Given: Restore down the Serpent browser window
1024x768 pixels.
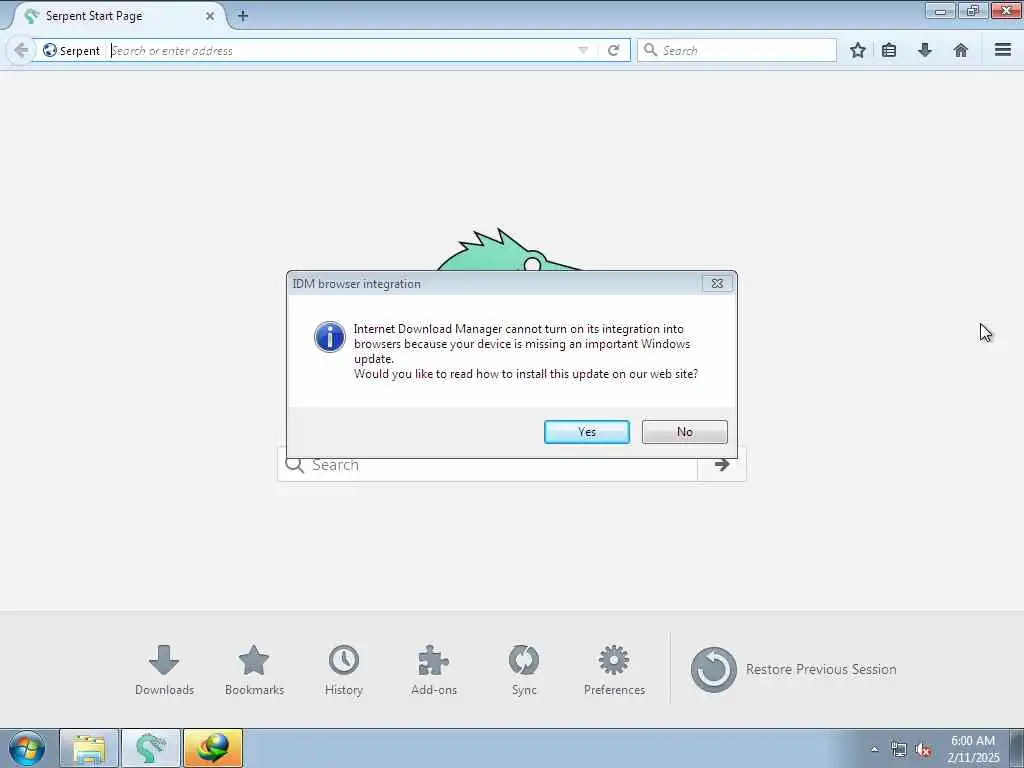Looking at the screenshot, I should tap(973, 10).
